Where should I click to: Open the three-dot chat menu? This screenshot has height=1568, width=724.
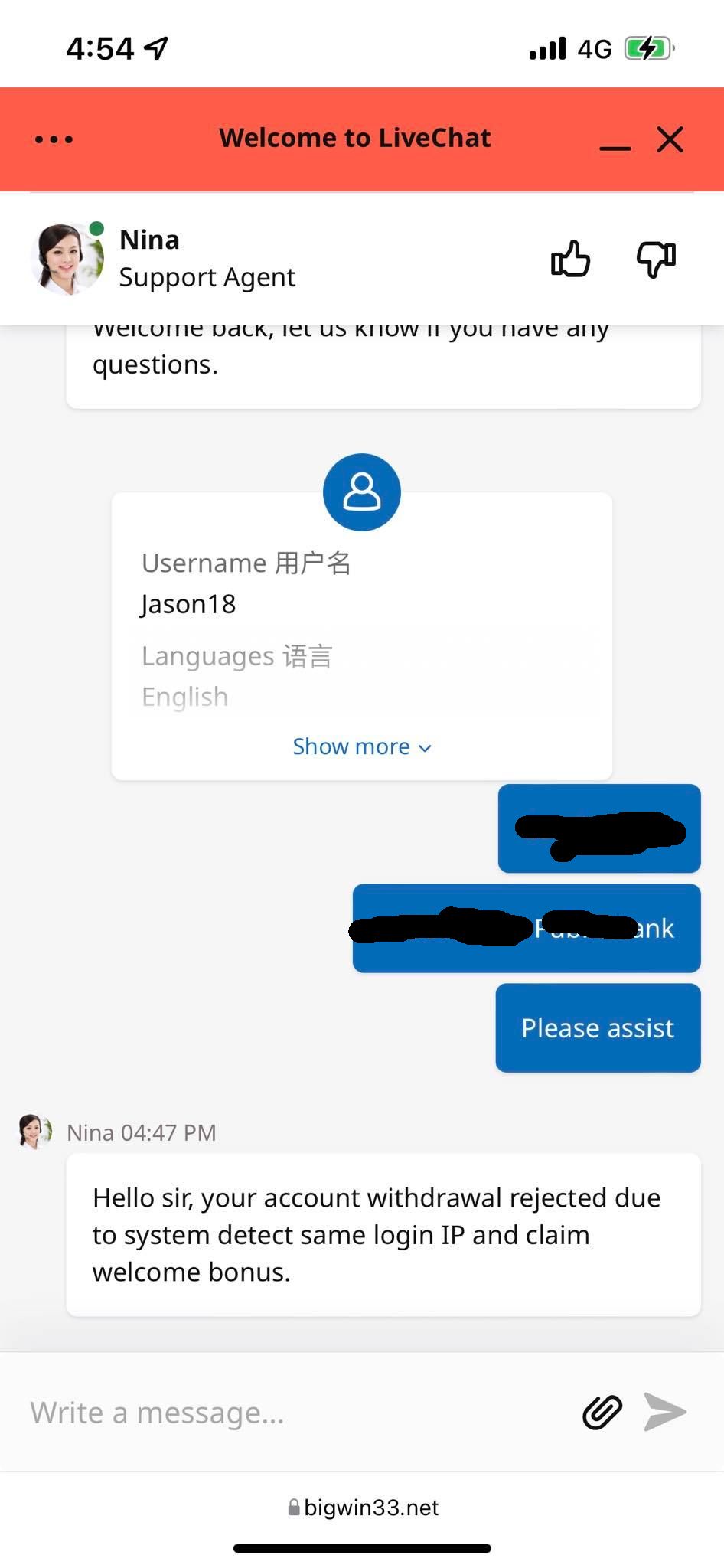click(54, 139)
